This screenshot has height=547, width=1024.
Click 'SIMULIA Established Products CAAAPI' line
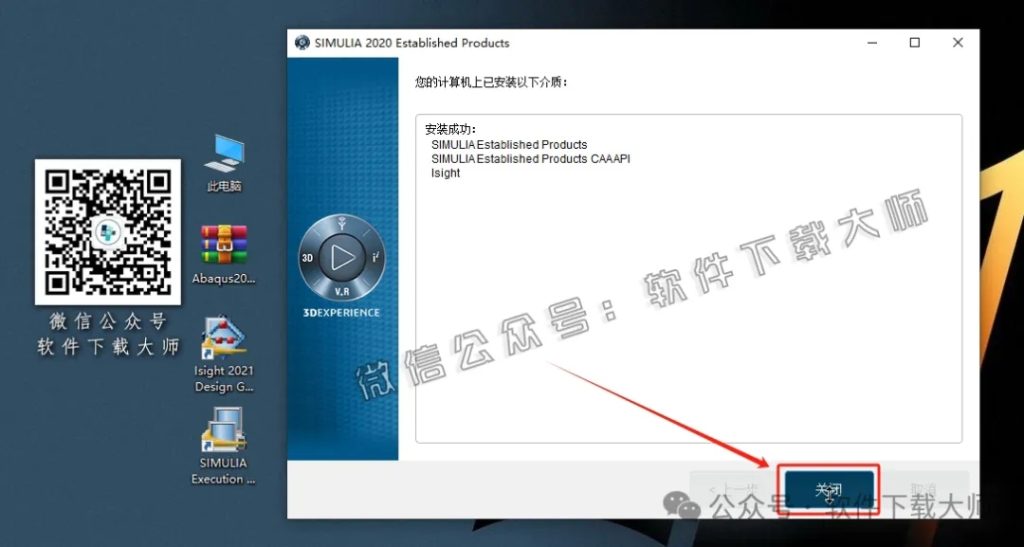click(531, 159)
